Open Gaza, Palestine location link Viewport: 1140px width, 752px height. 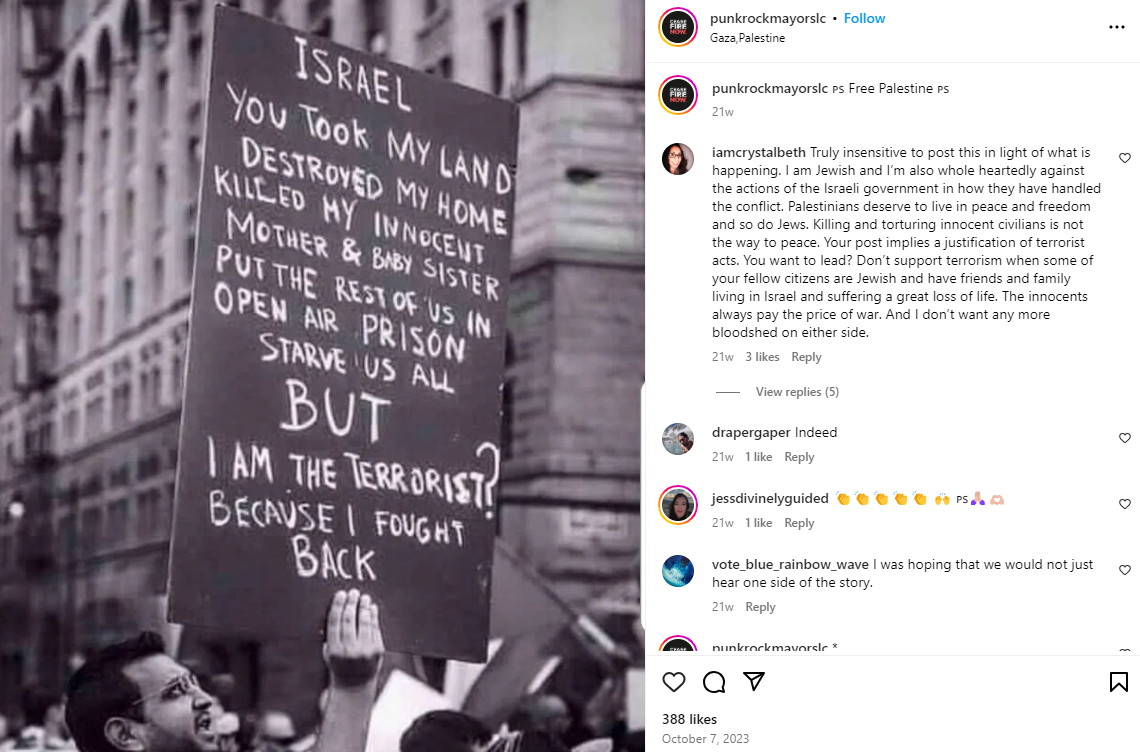pos(747,38)
